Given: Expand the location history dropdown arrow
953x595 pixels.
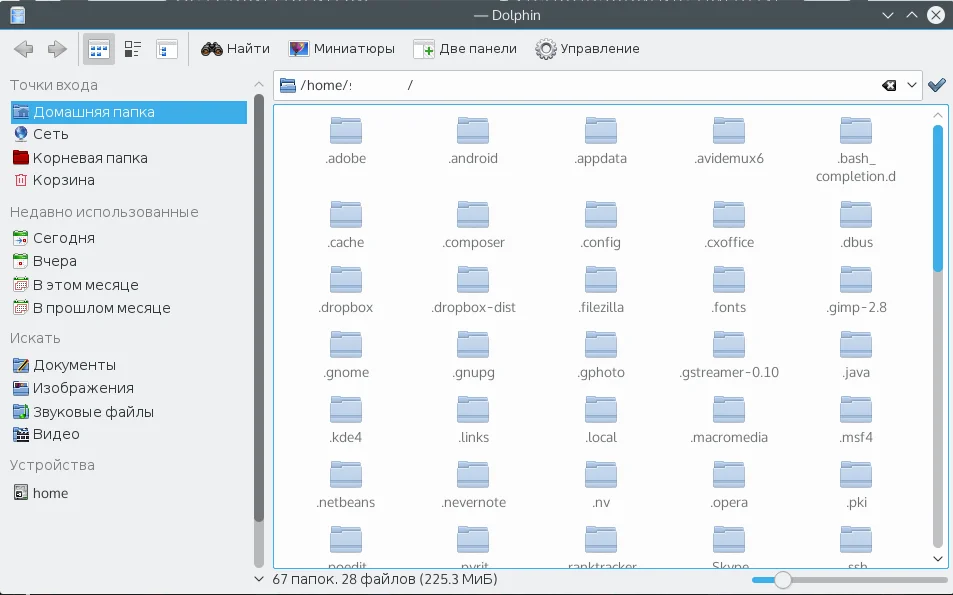Looking at the screenshot, I should [x=912, y=86].
